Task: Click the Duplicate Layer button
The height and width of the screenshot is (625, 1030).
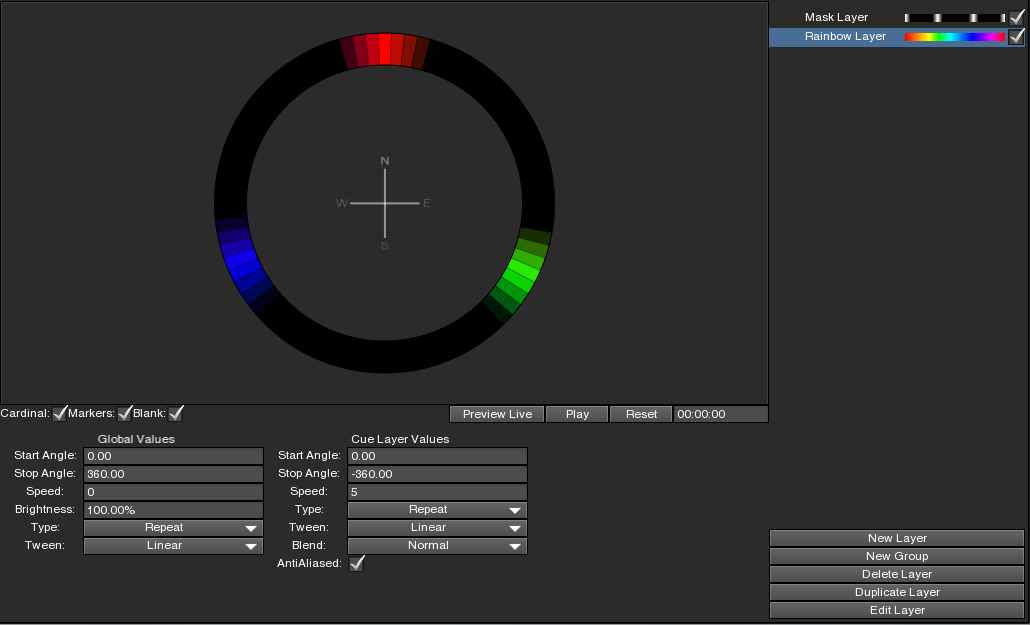Action: tap(897, 593)
